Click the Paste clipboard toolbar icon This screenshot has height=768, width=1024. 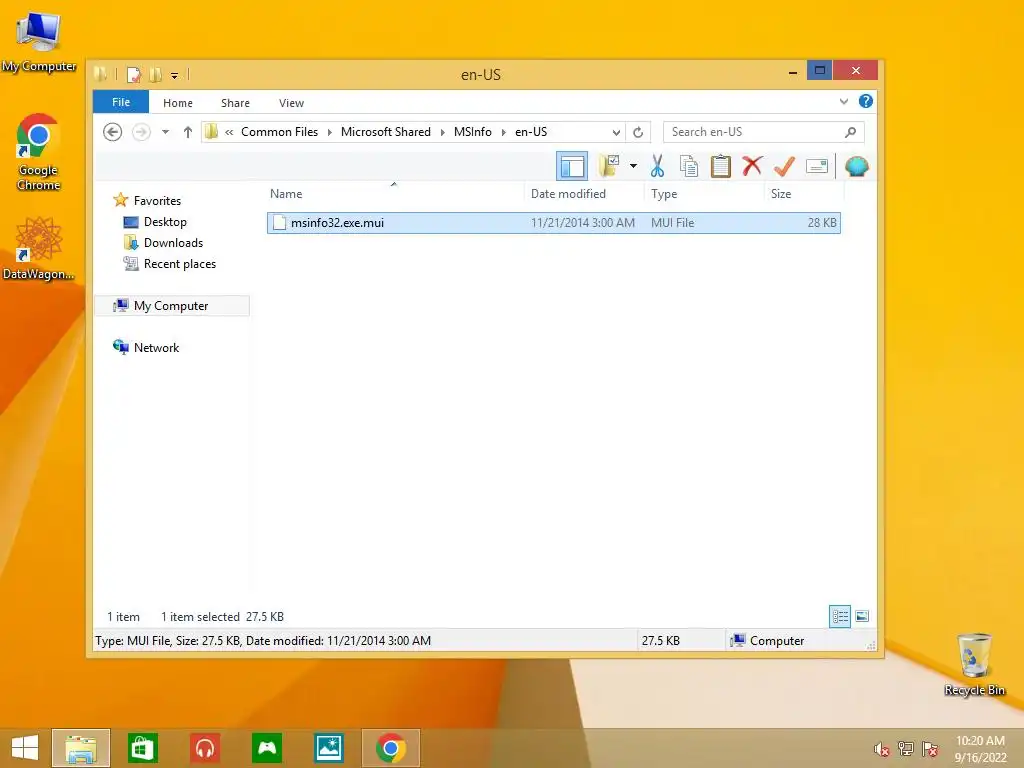point(720,166)
